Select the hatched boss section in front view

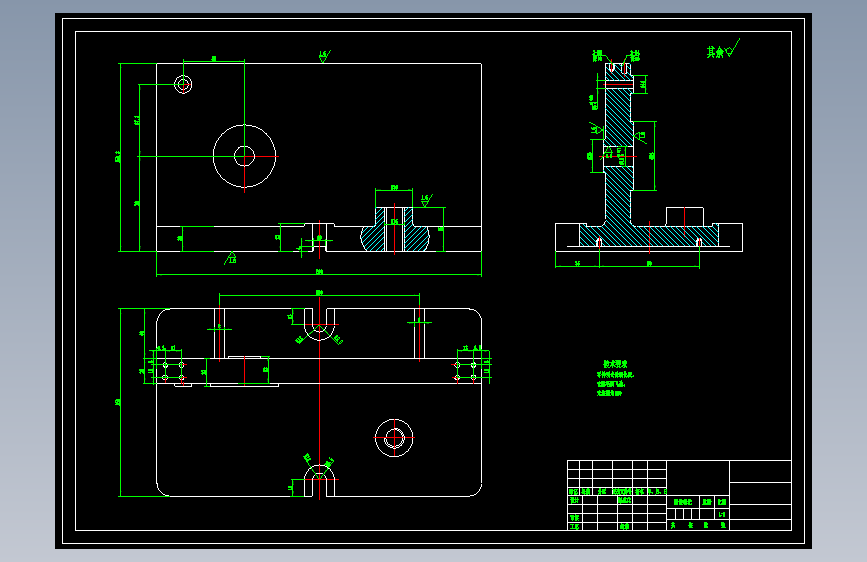(395, 229)
